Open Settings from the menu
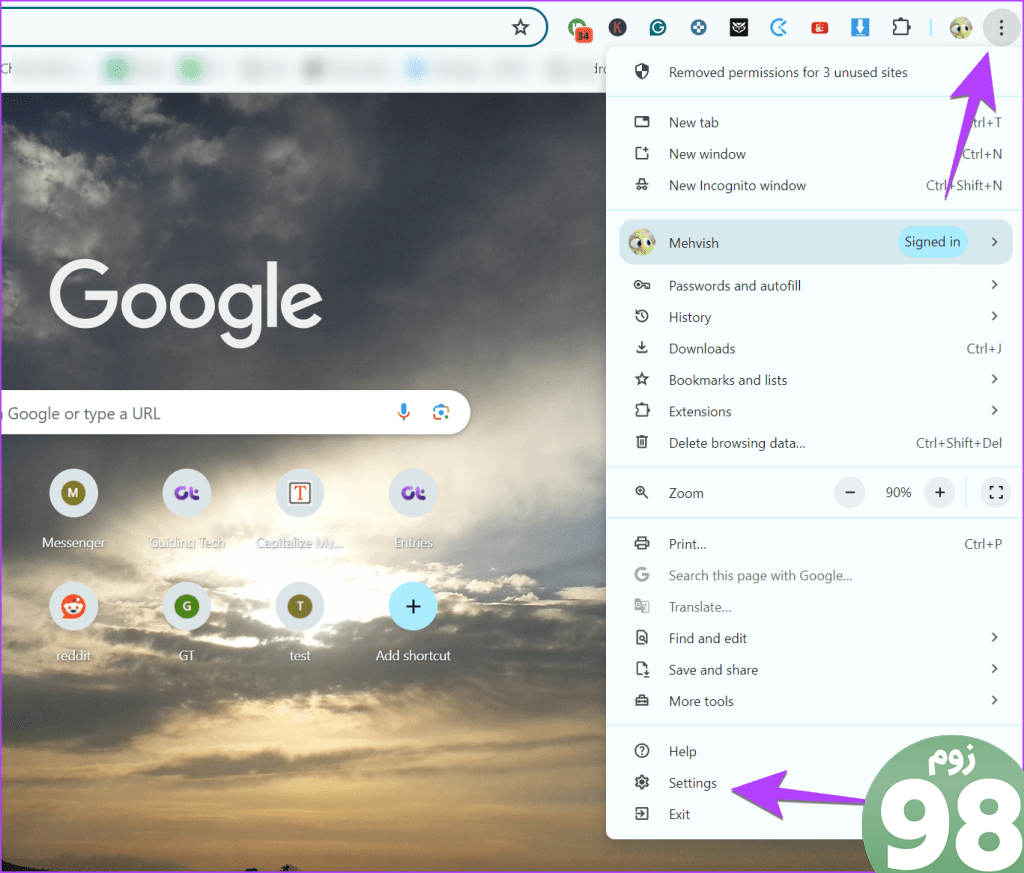 pyautogui.click(x=814, y=782)
